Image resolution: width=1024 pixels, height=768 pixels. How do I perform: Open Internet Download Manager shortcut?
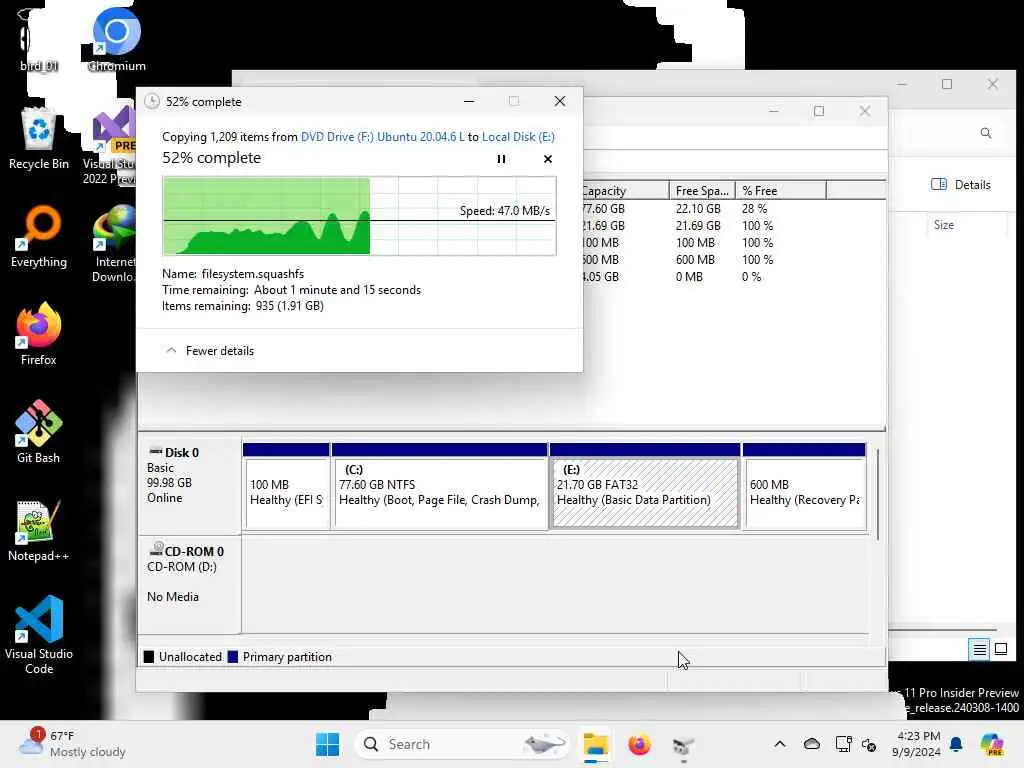tap(114, 243)
